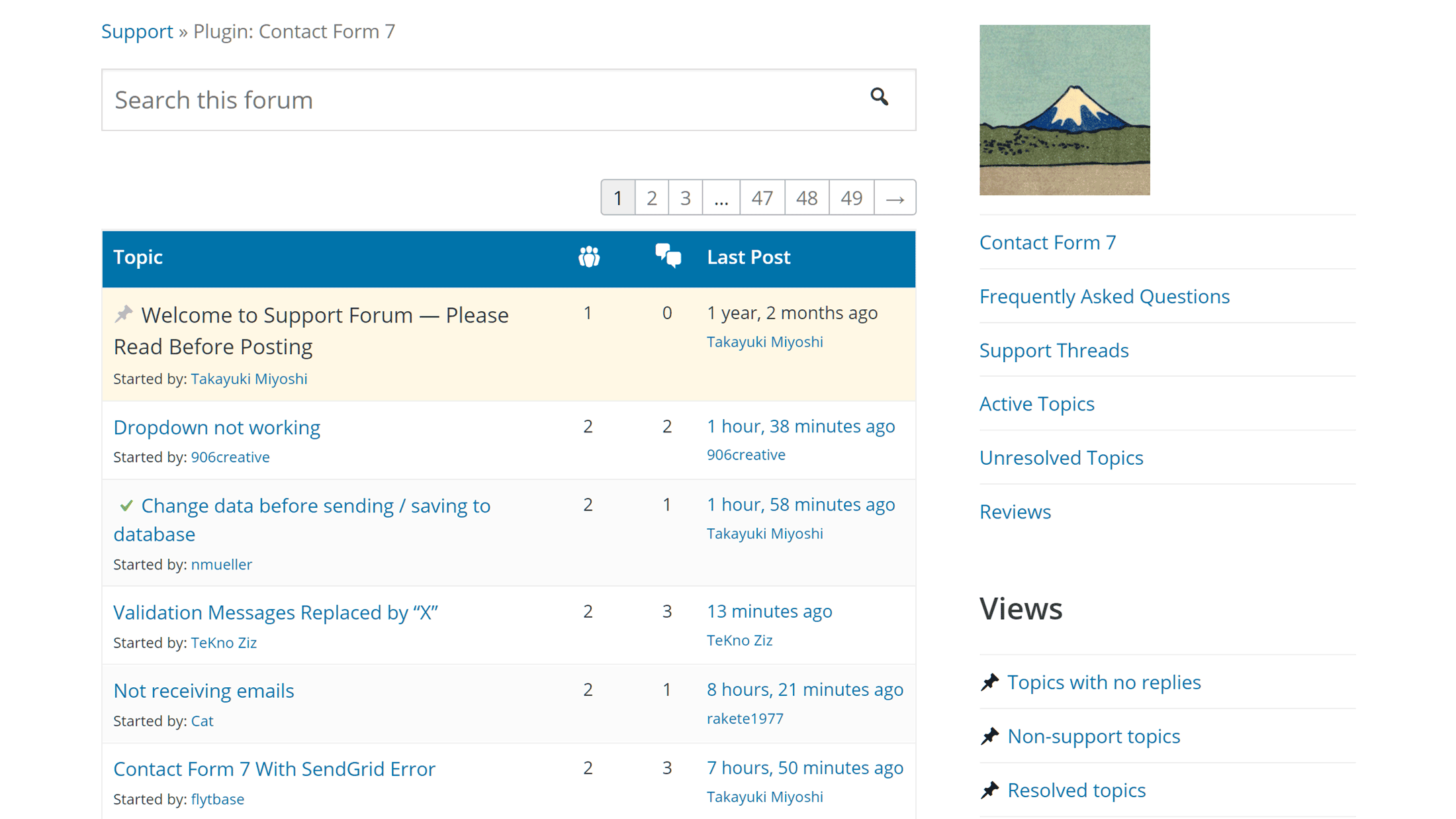Click green resolved checkmark on Change data topic
This screenshot has width=1456, height=819.
point(126,506)
